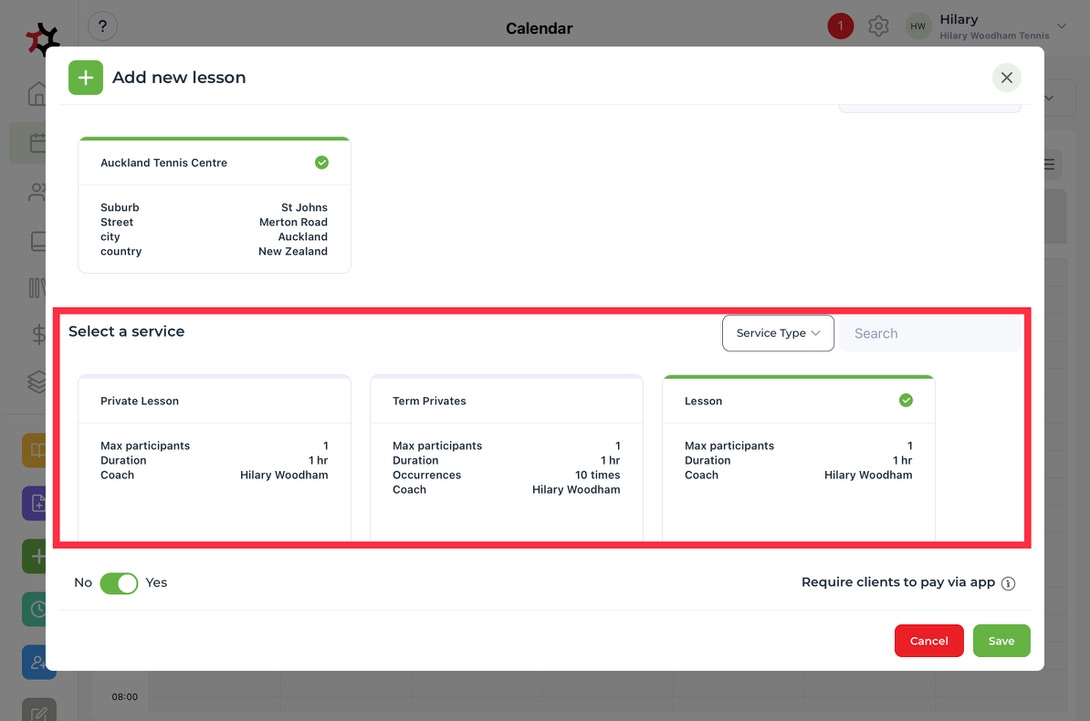
Task: Click the green plus icon in modal header
Action: tap(86, 78)
